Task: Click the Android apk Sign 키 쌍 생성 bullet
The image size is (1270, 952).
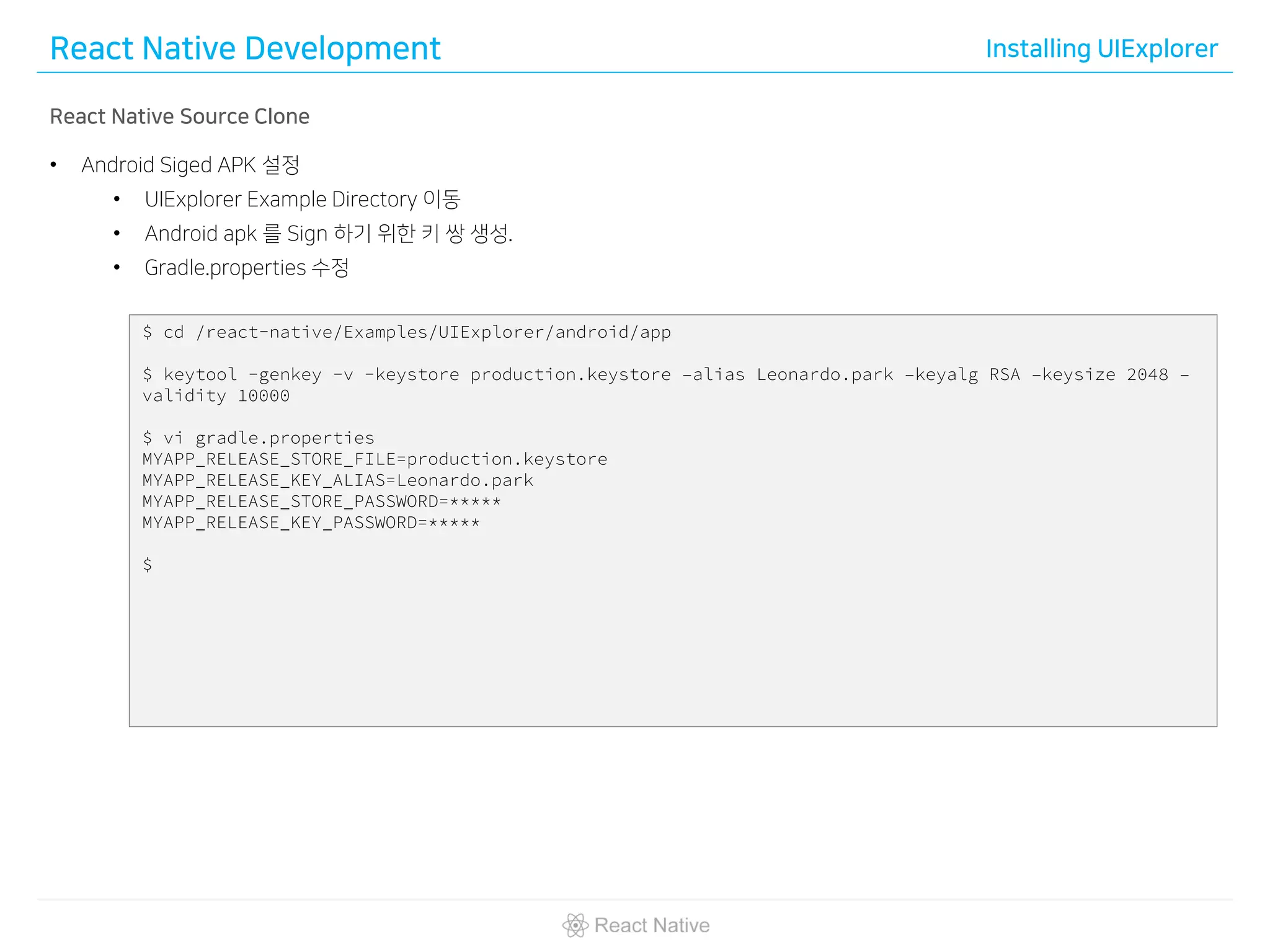Action: pyautogui.click(x=329, y=234)
